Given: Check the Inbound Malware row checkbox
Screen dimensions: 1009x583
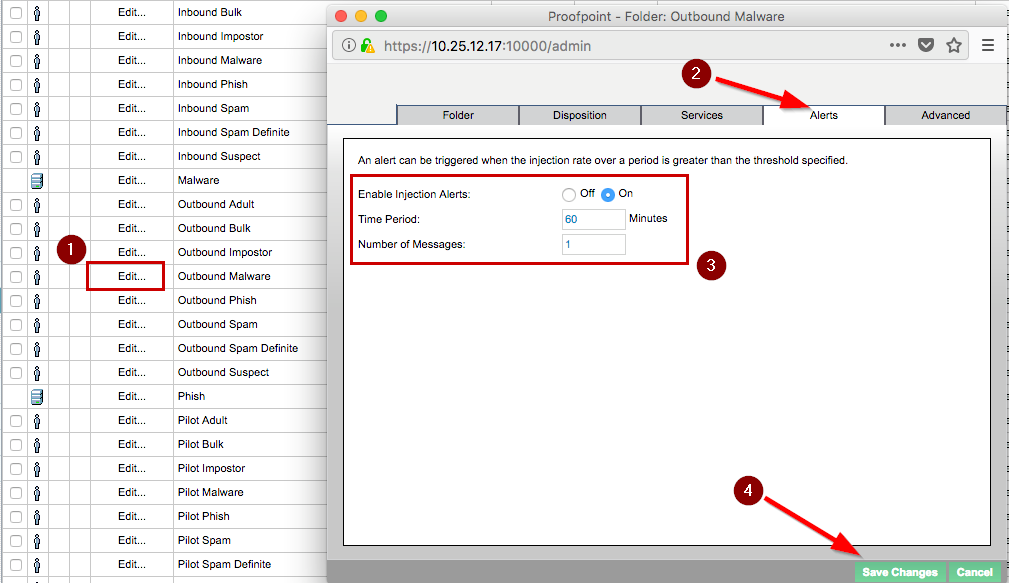Looking at the screenshot, I should [16, 61].
